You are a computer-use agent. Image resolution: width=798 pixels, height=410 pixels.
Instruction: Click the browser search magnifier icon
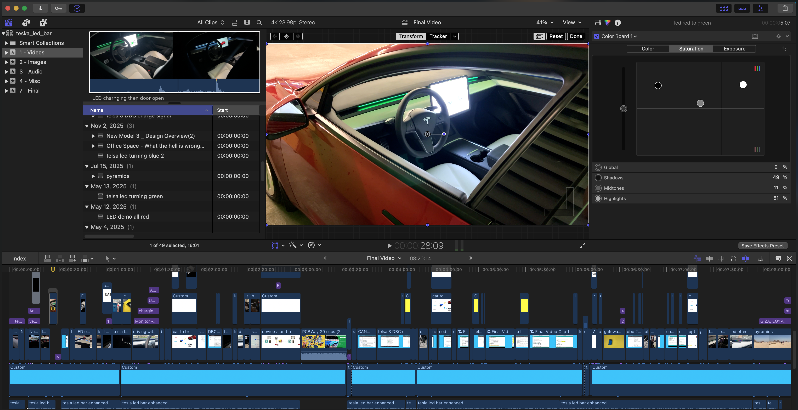click(260, 22)
